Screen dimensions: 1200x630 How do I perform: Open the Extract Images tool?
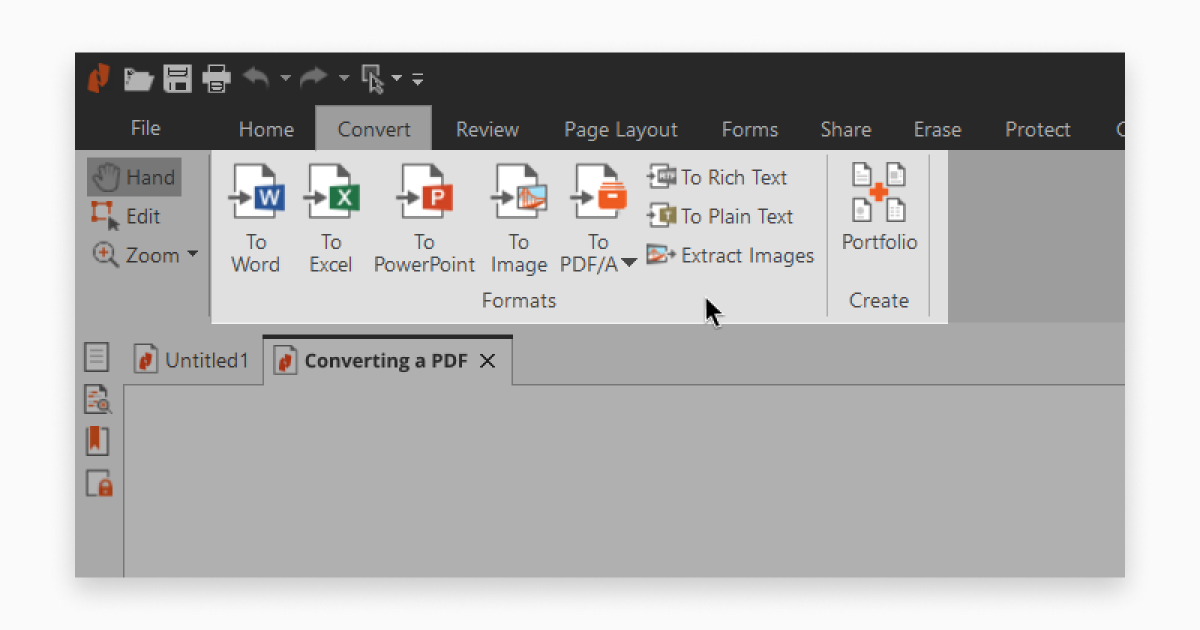(731, 255)
